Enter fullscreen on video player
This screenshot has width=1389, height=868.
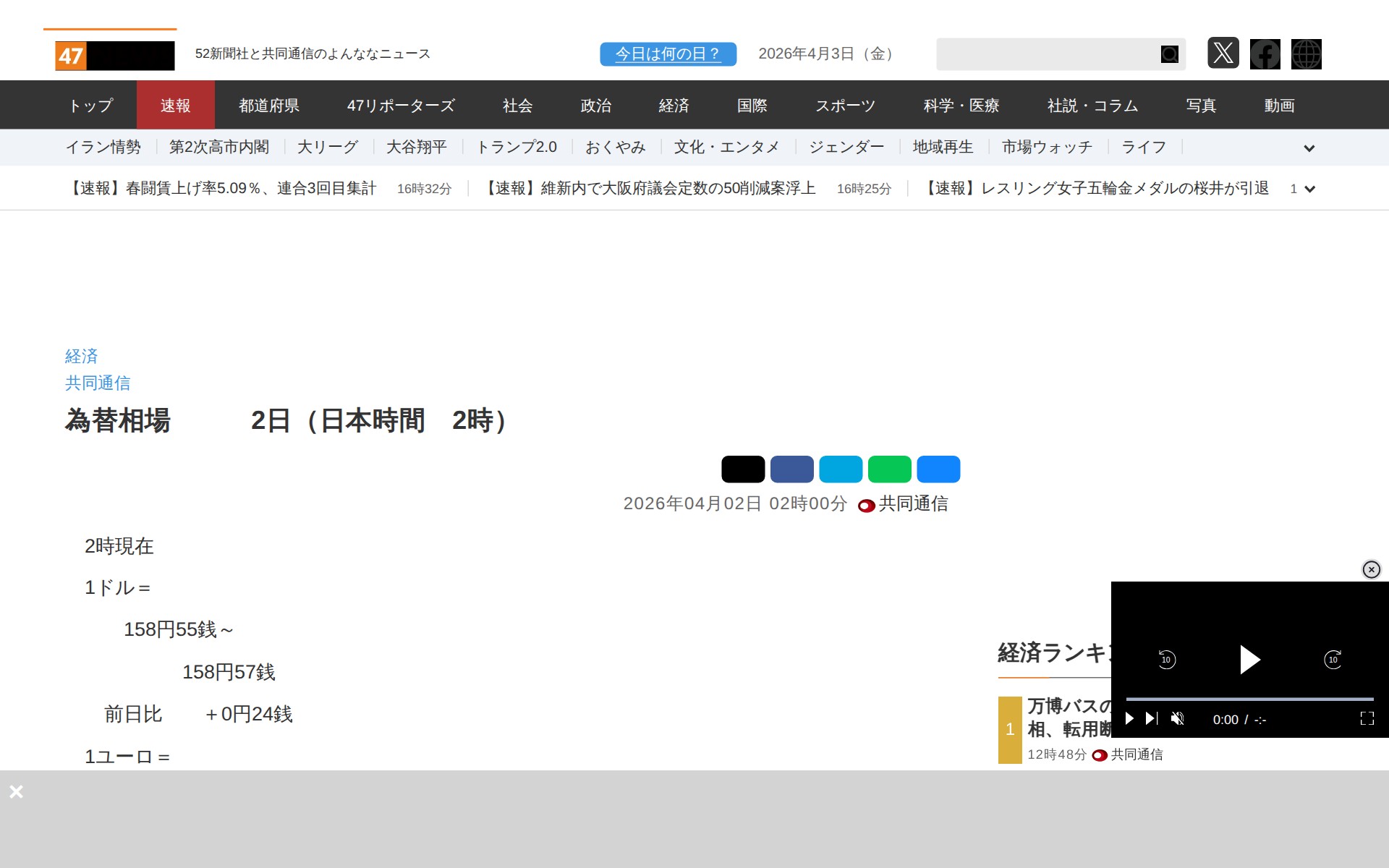pyautogui.click(x=1367, y=718)
